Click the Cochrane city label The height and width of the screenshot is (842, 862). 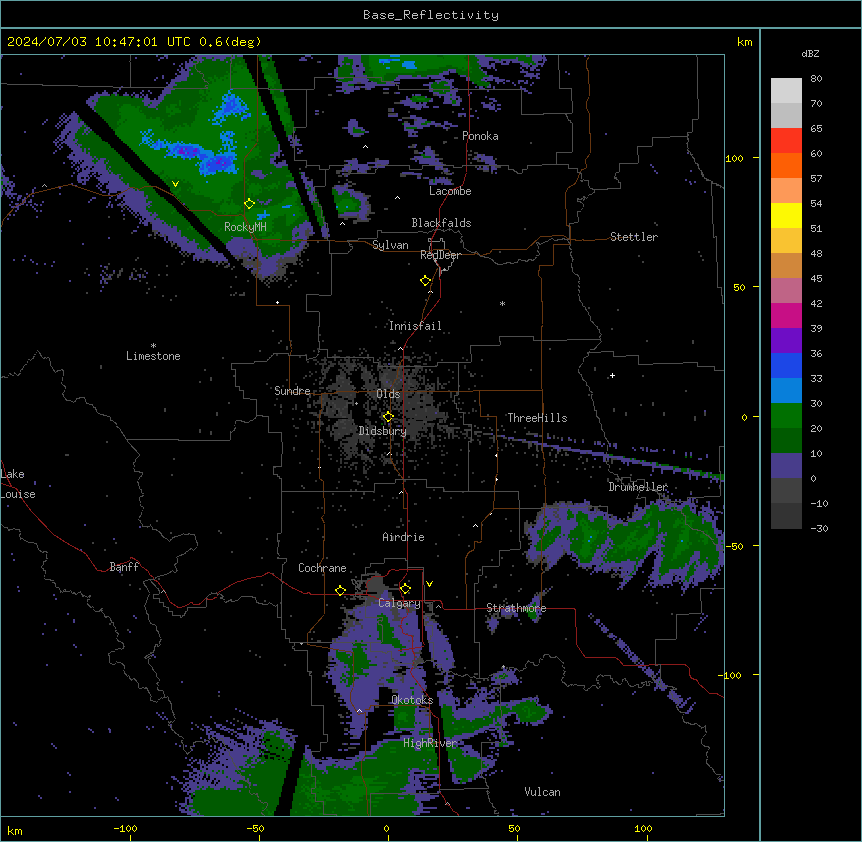coord(322,568)
